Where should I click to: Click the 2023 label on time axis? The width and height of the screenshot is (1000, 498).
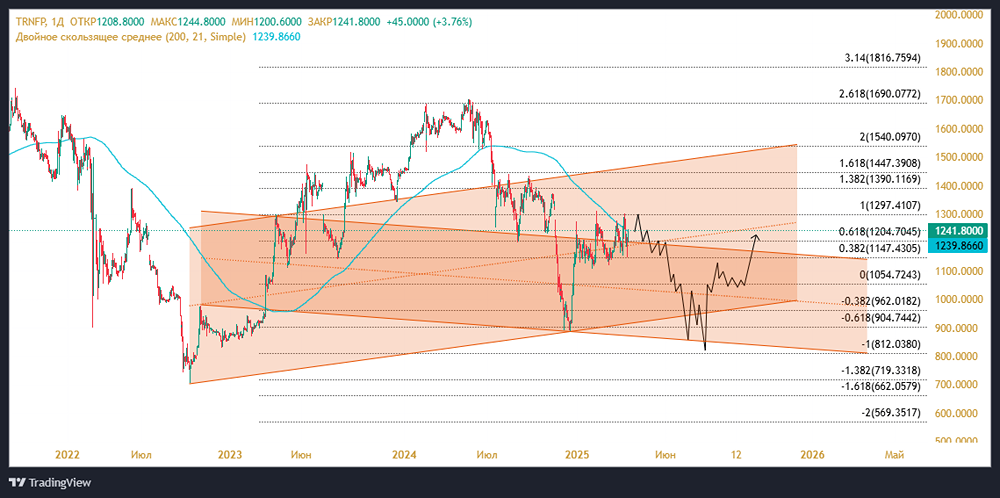pyautogui.click(x=230, y=455)
